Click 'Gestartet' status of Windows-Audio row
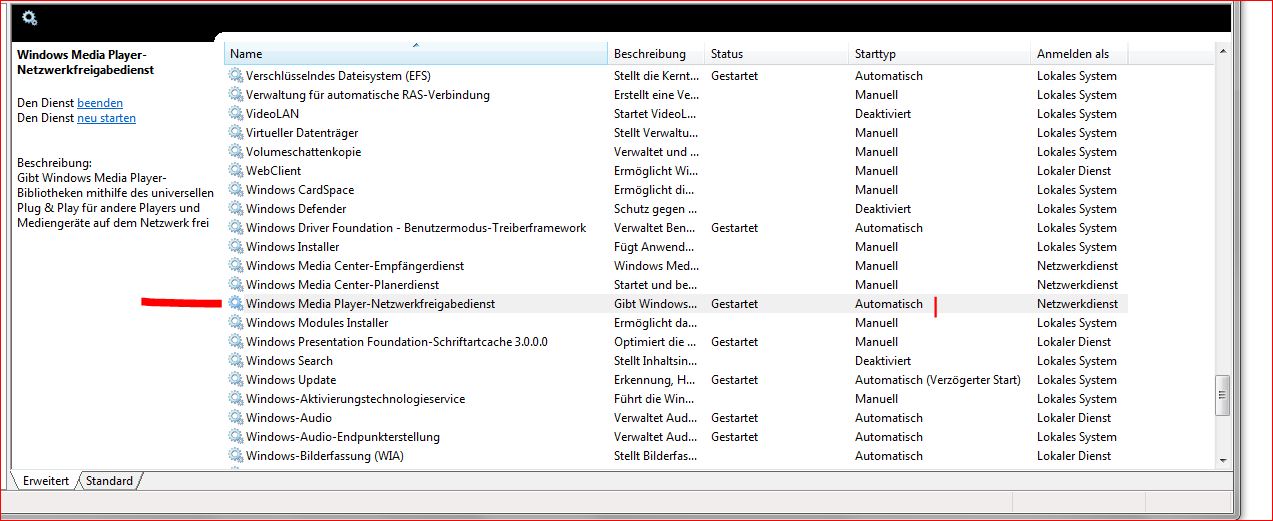This screenshot has height=521, width=1273. pyautogui.click(x=734, y=418)
